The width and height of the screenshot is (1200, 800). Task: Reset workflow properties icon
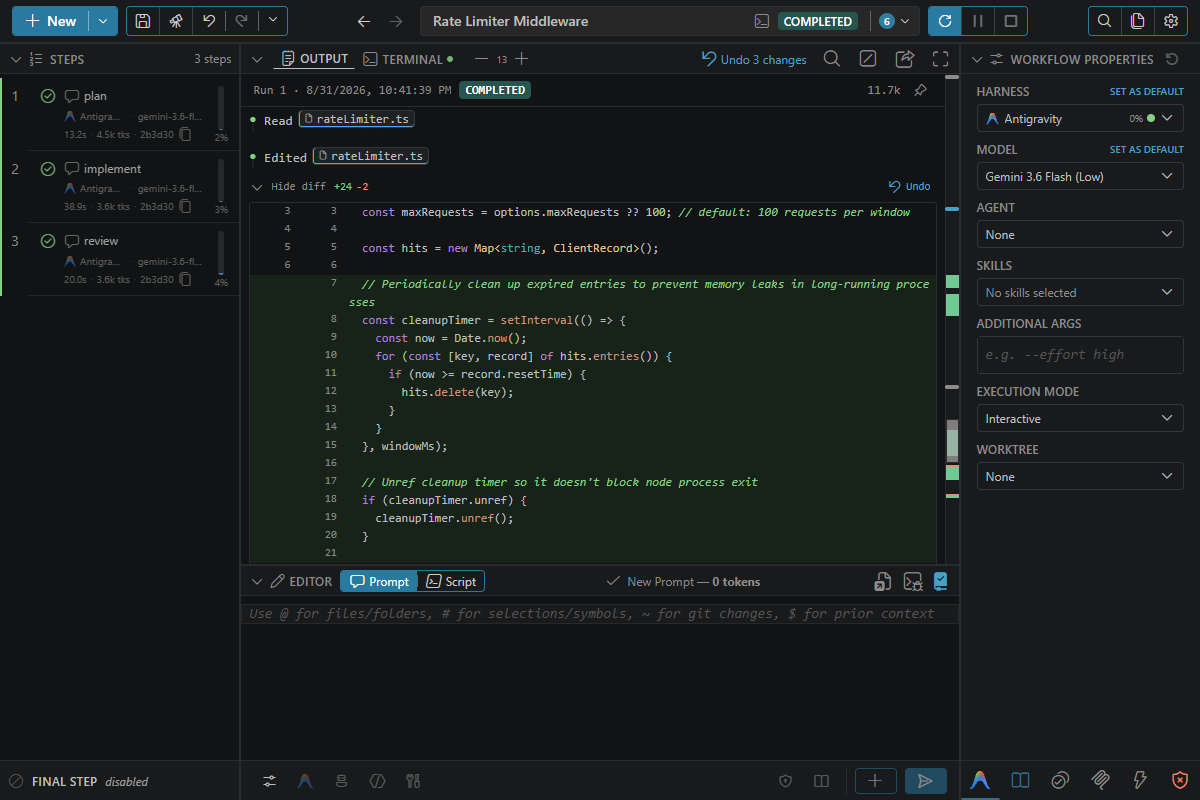click(1172, 59)
